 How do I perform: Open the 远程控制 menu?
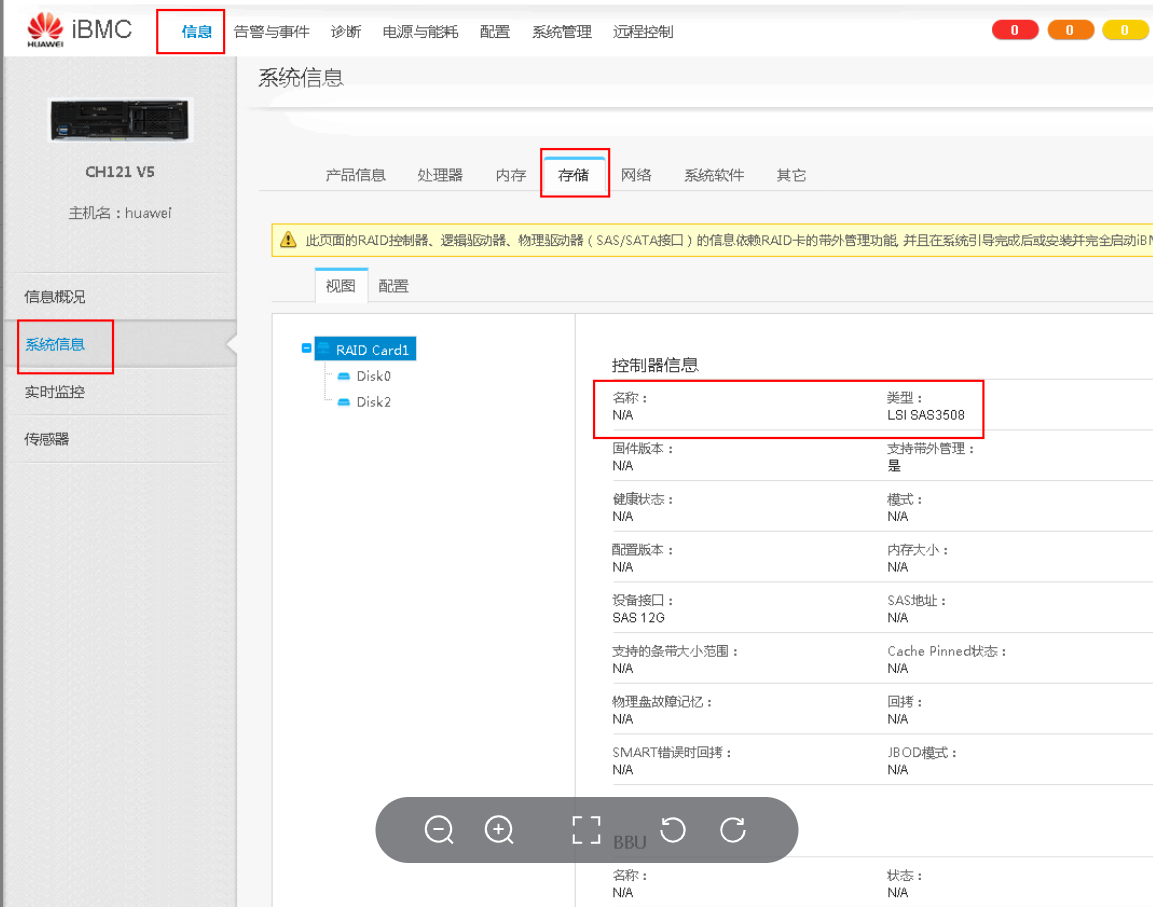click(x=643, y=31)
